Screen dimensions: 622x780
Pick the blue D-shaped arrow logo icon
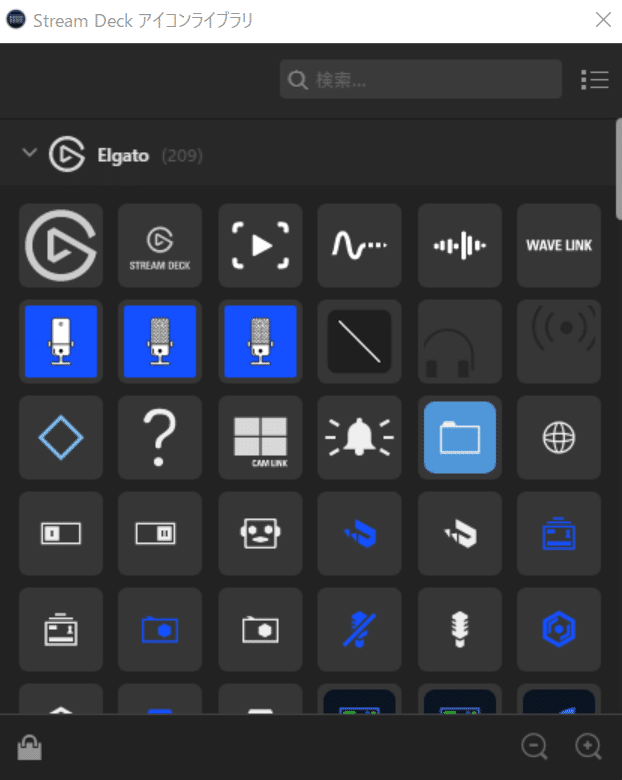pos(359,533)
